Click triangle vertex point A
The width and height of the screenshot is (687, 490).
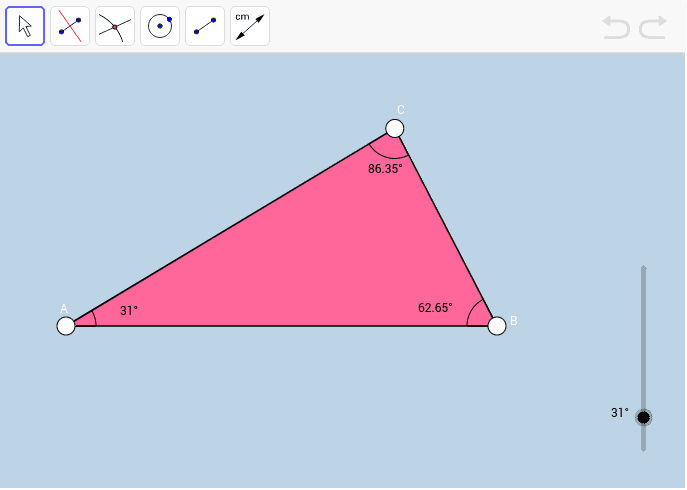tap(66, 326)
